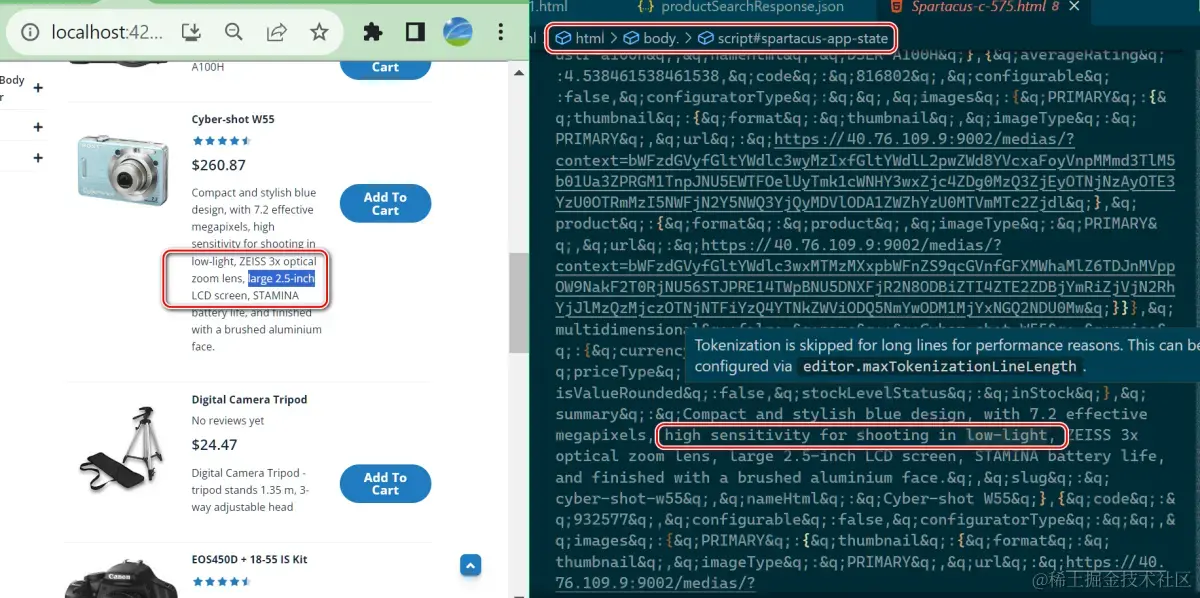Click the blue scroll-to-top arrow button
Viewport: 1200px width, 598px height.
click(471, 565)
